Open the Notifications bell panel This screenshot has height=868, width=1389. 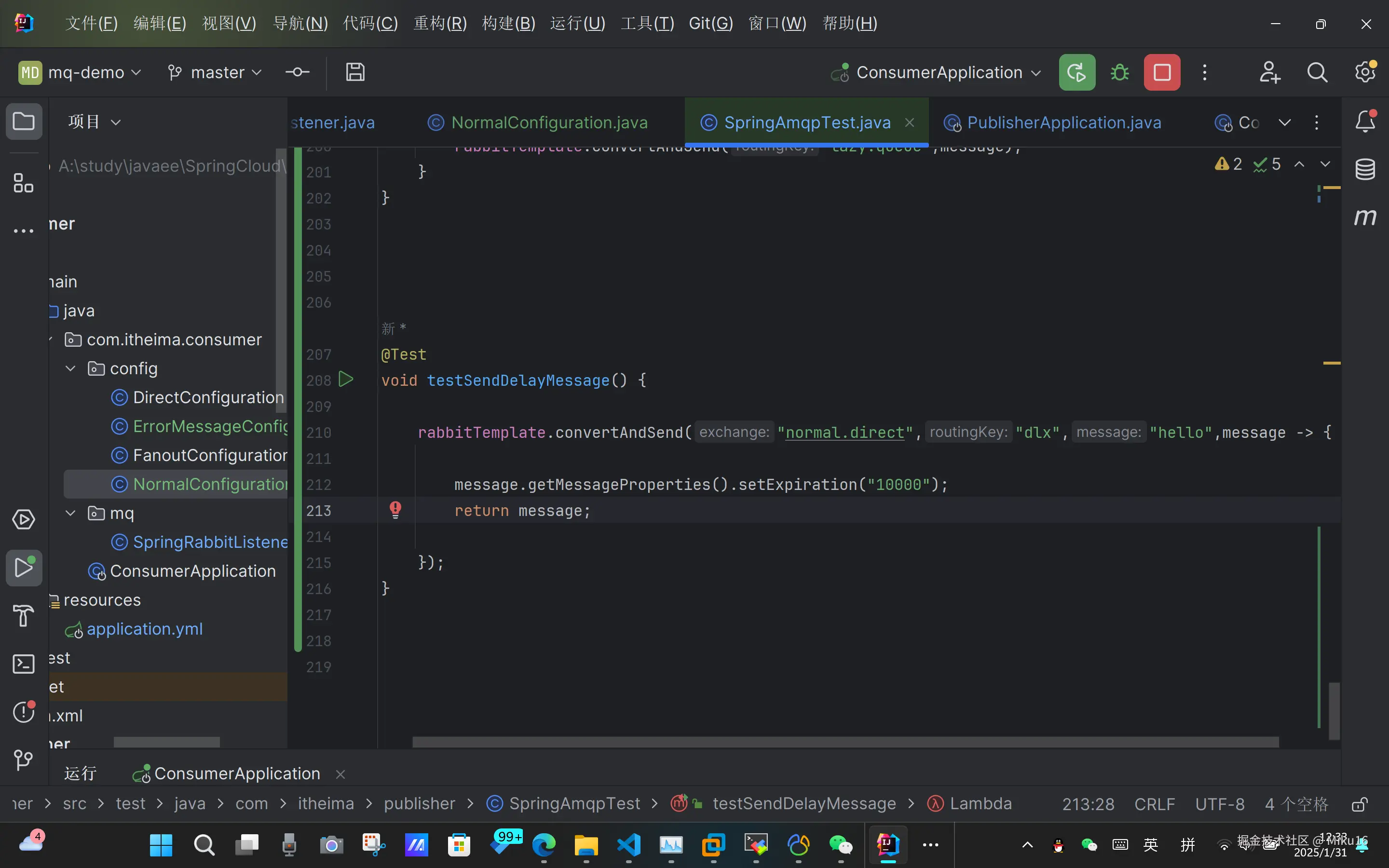click(1365, 121)
